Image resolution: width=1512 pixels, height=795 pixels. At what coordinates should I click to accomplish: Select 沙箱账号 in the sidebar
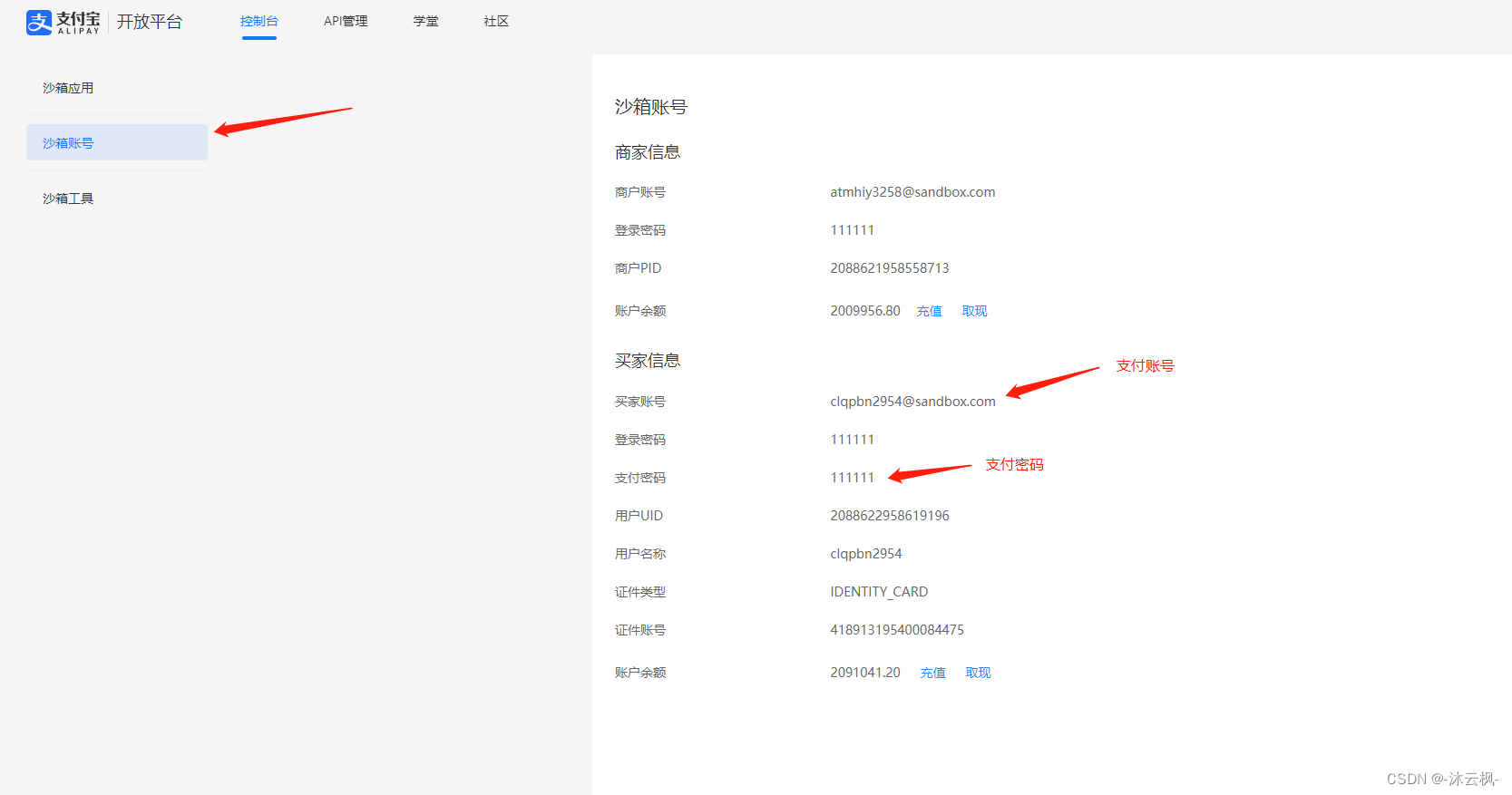117,142
